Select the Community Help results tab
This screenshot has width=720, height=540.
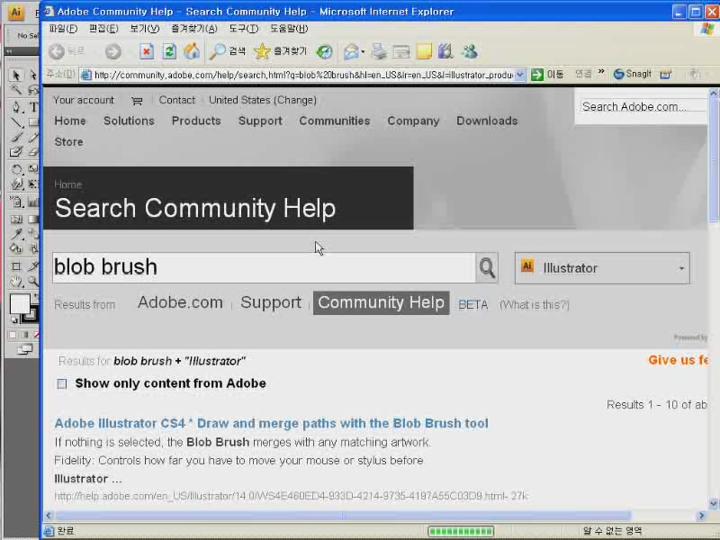point(381,303)
